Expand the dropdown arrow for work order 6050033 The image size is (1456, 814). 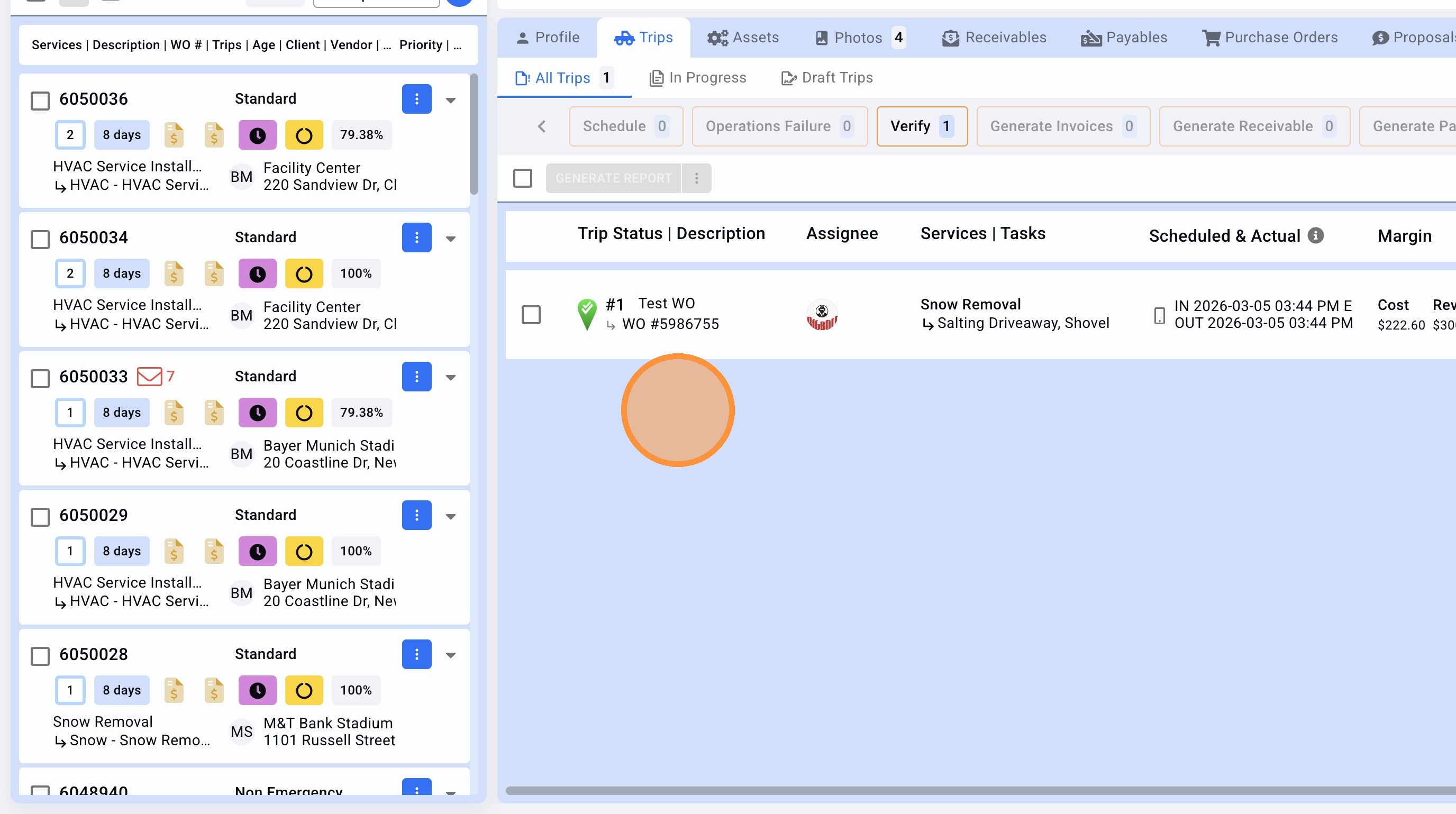[450, 377]
